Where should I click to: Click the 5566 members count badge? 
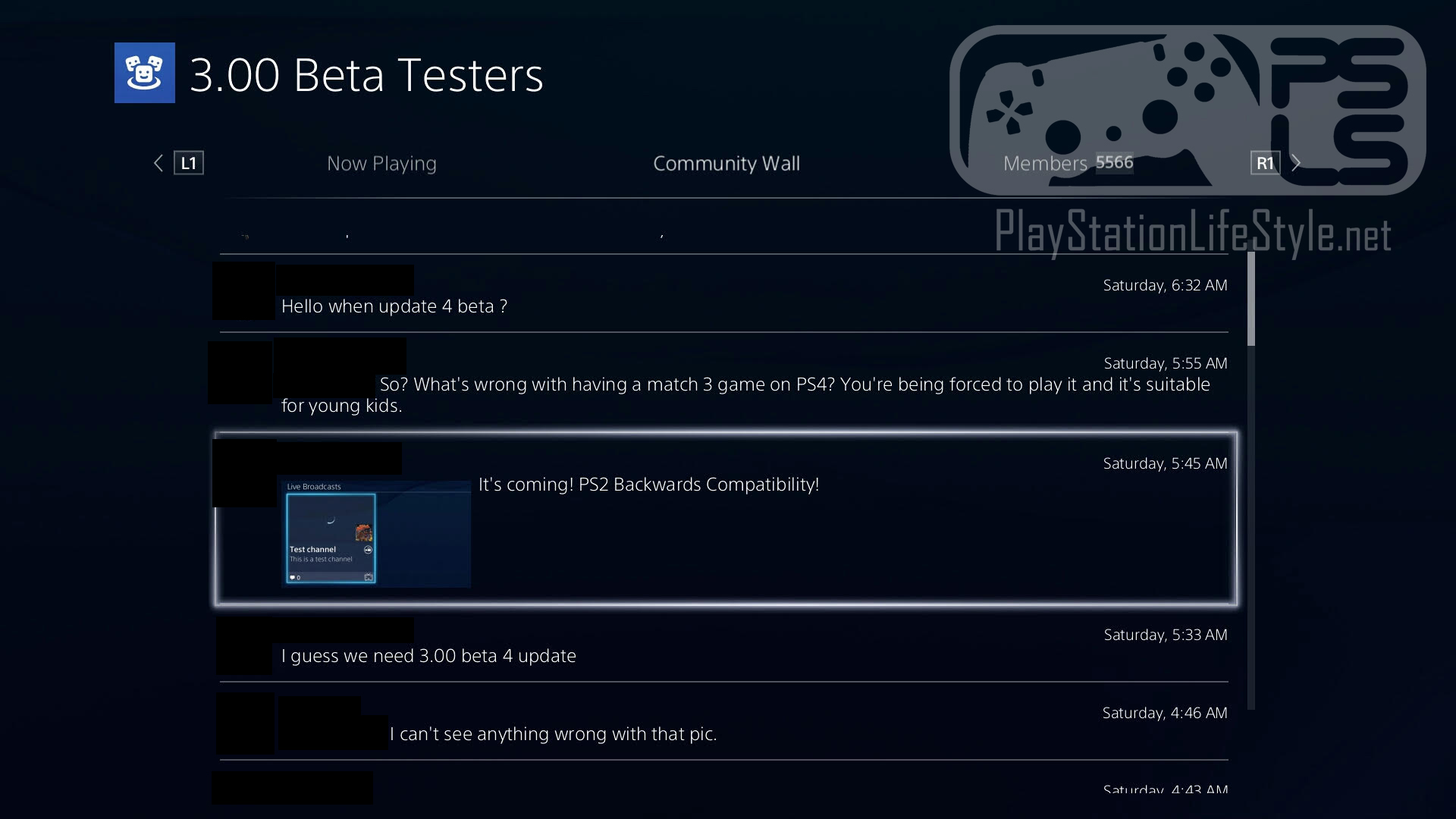pos(1114,162)
